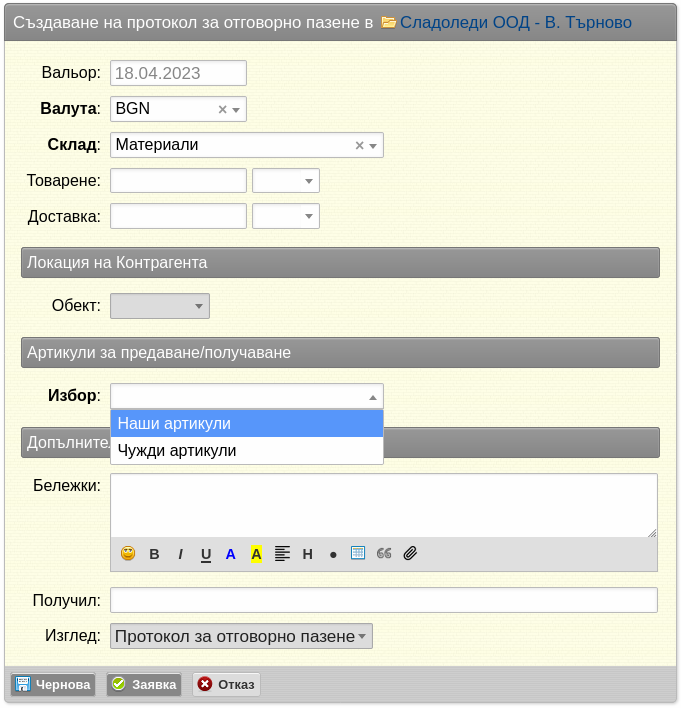Open the Товарене time dropdown
Image resolution: width=681 pixels, height=708 pixels.
pos(286,181)
